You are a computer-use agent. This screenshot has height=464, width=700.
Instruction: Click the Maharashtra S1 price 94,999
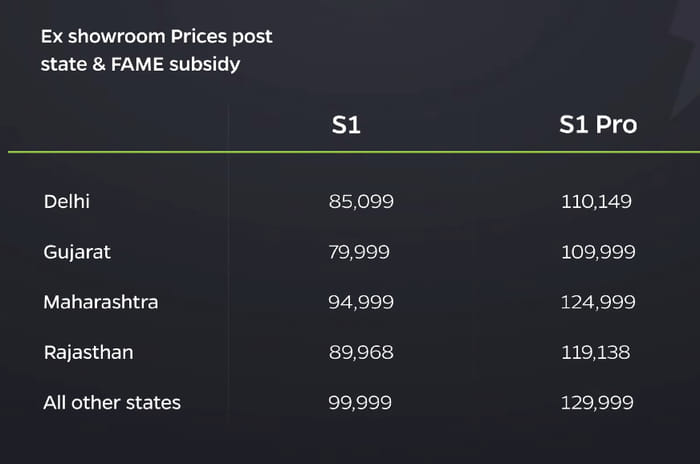[x=361, y=302]
